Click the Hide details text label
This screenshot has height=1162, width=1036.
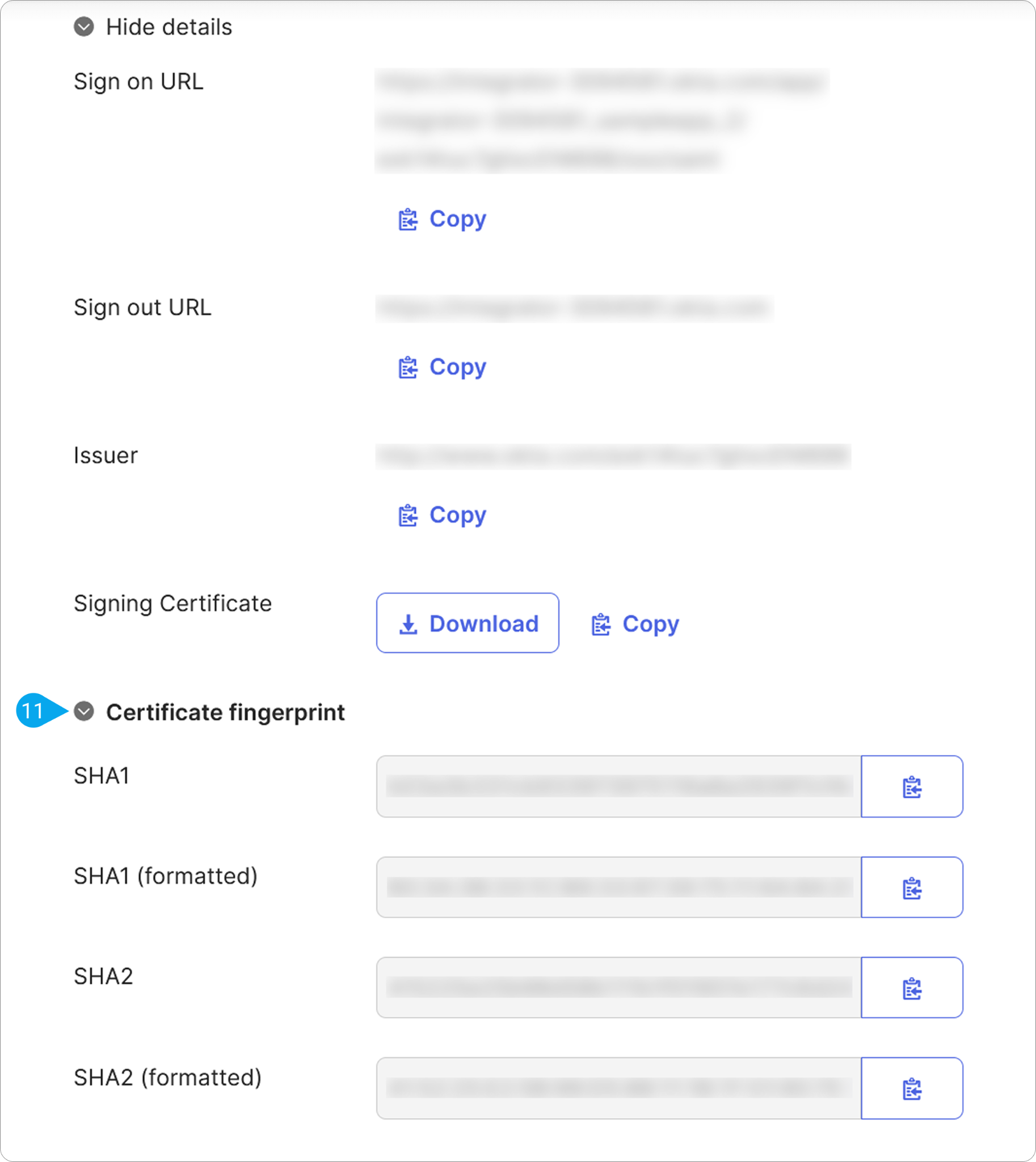click(169, 27)
